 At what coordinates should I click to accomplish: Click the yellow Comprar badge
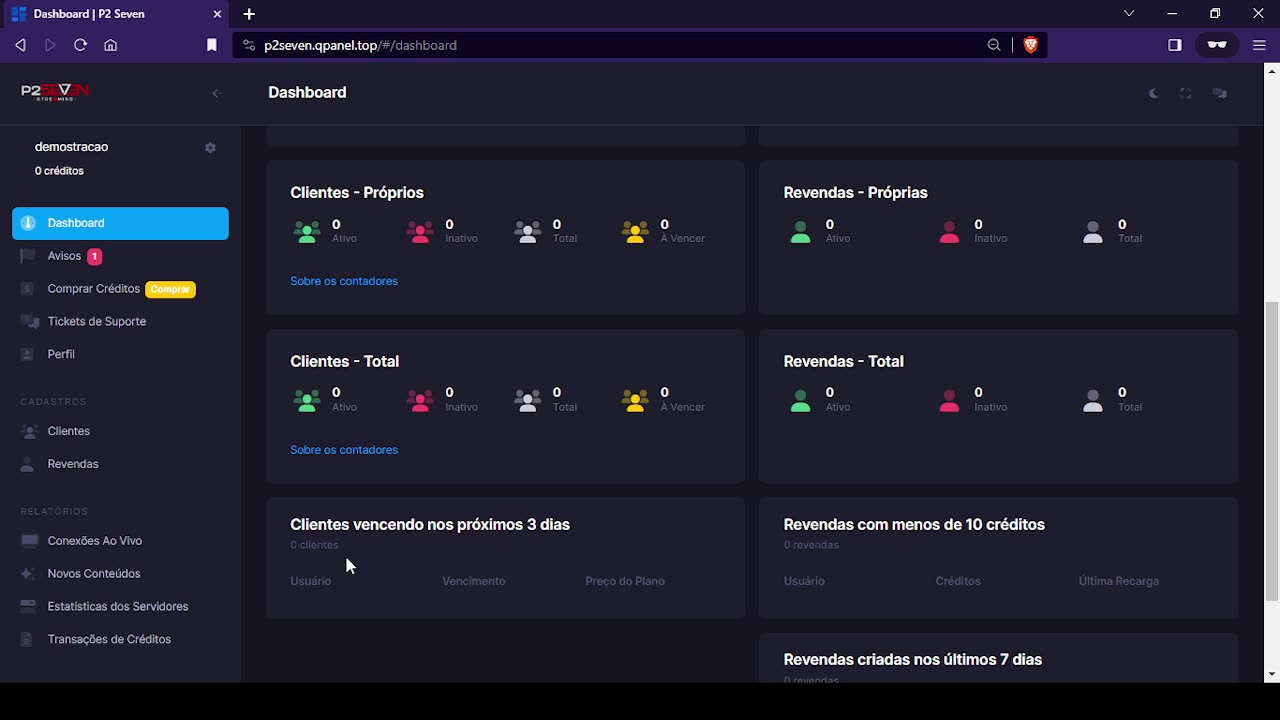tap(171, 289)
